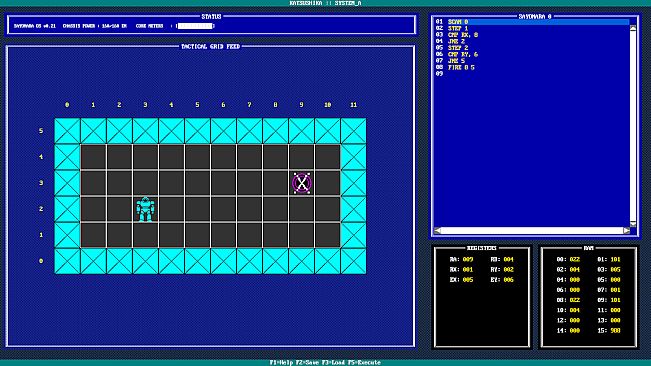Click F1 Help in bottom bar
This screenshot has height=366, width=651.
click(281, 362)
